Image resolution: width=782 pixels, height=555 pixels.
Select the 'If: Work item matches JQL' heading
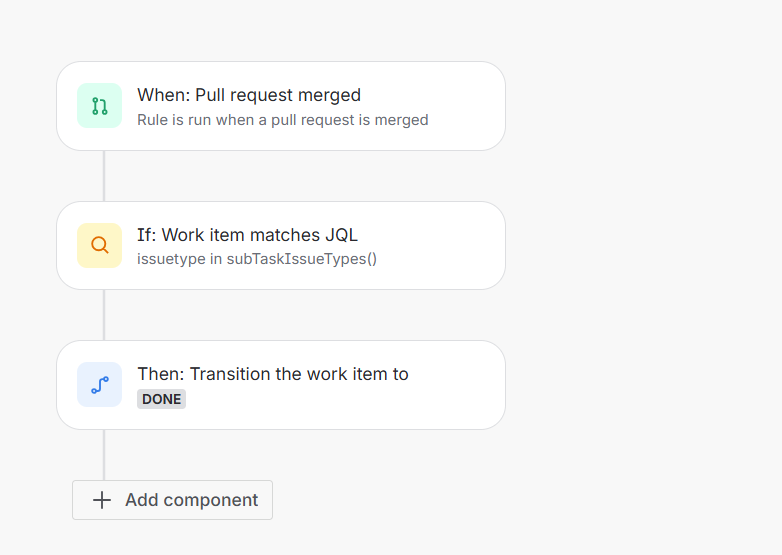coord(247,235)
